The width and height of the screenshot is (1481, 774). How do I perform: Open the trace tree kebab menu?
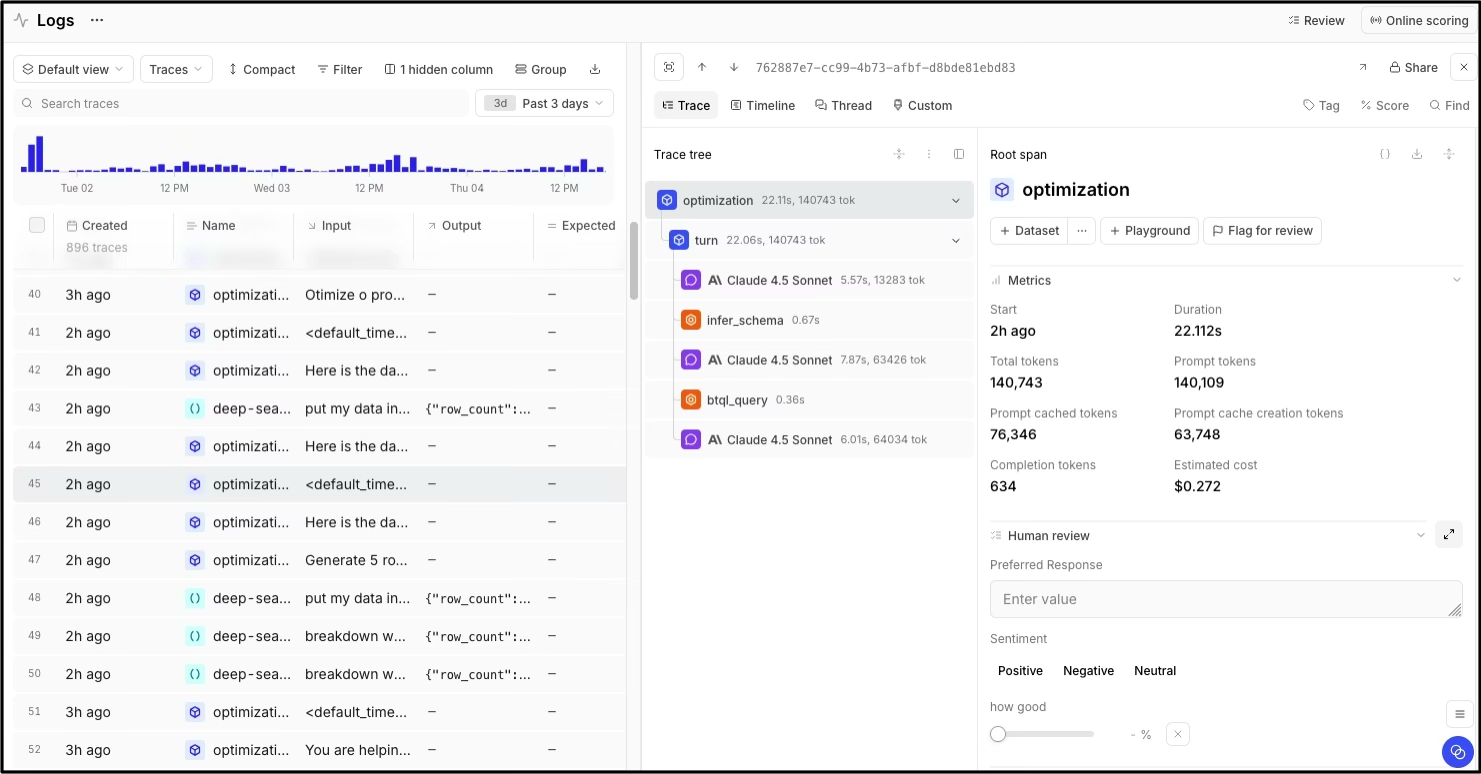929,154
